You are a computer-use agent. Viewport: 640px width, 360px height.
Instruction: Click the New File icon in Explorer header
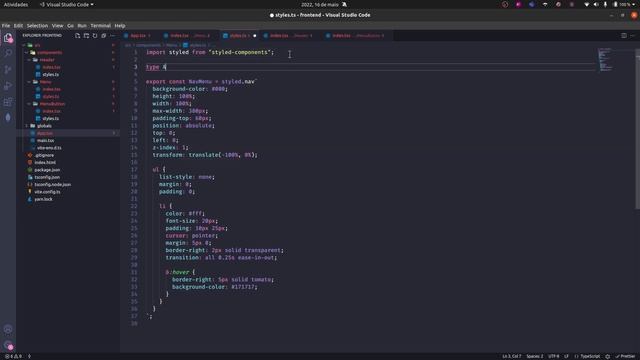coord(78,36)
